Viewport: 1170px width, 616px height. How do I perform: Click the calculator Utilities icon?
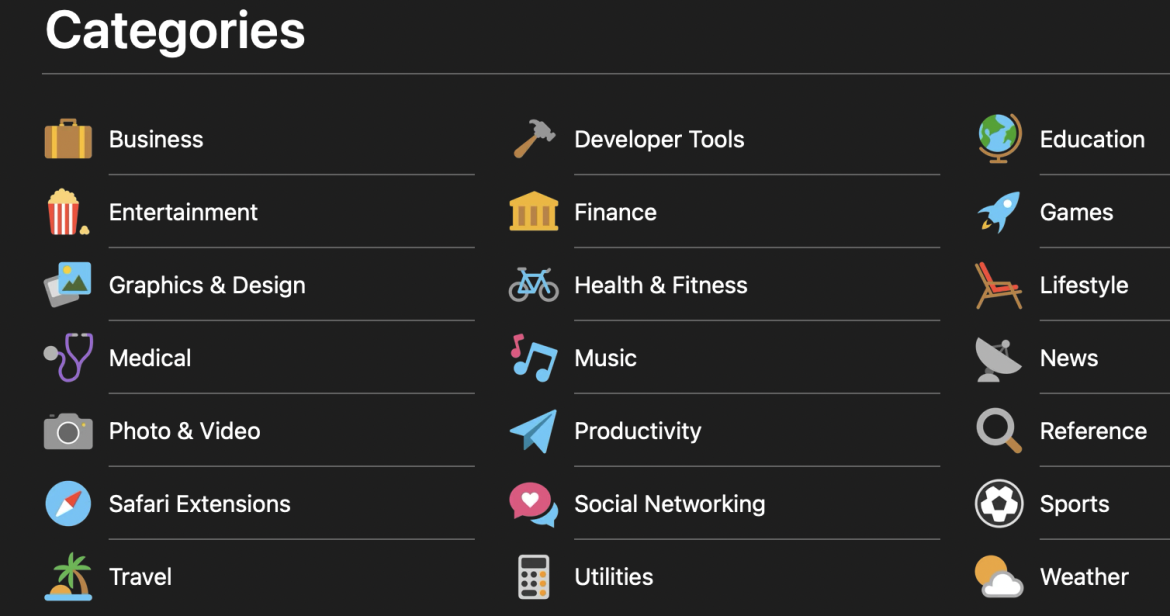(x=533, y=577)
